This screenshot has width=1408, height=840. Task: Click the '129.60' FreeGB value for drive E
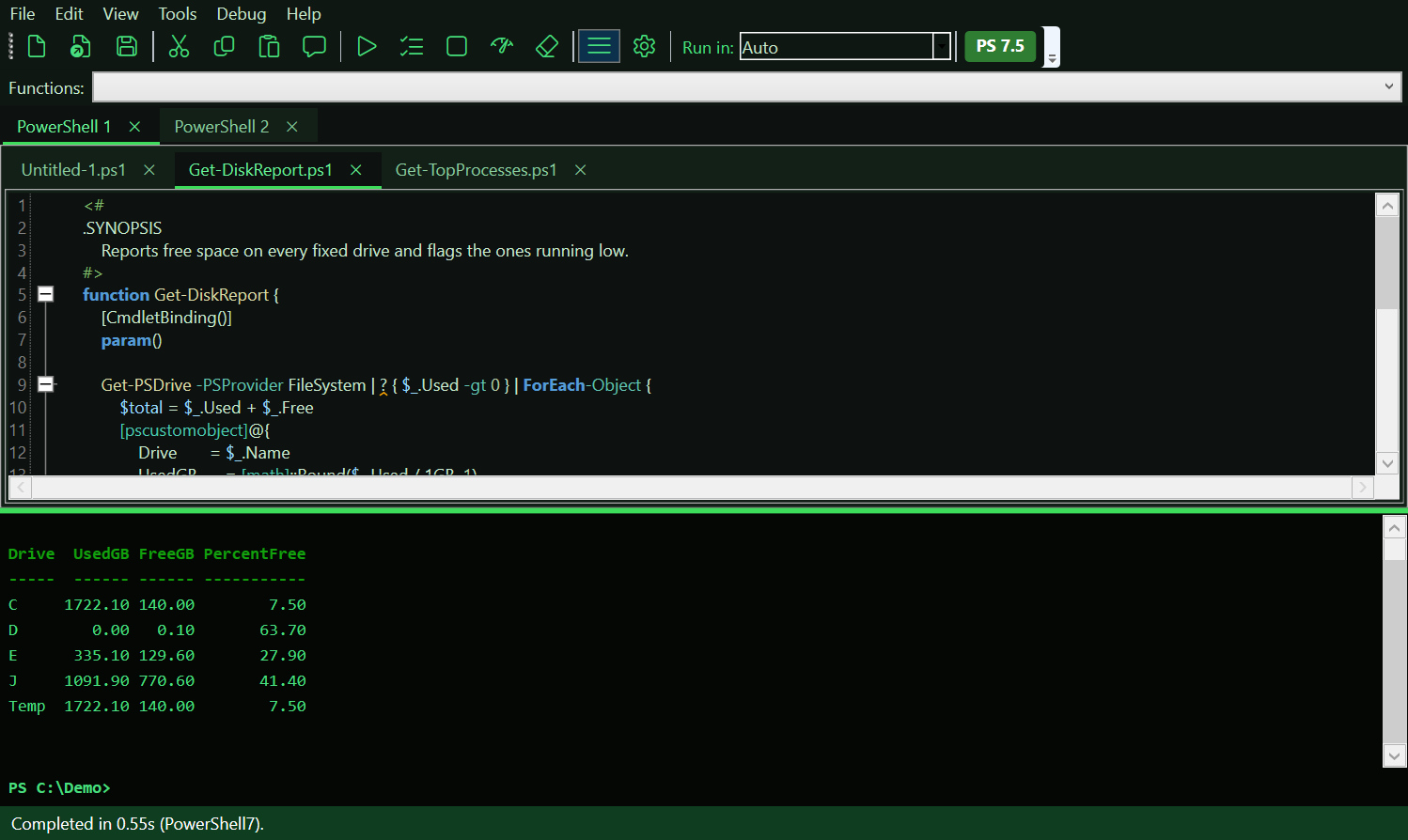click(167, 656)
